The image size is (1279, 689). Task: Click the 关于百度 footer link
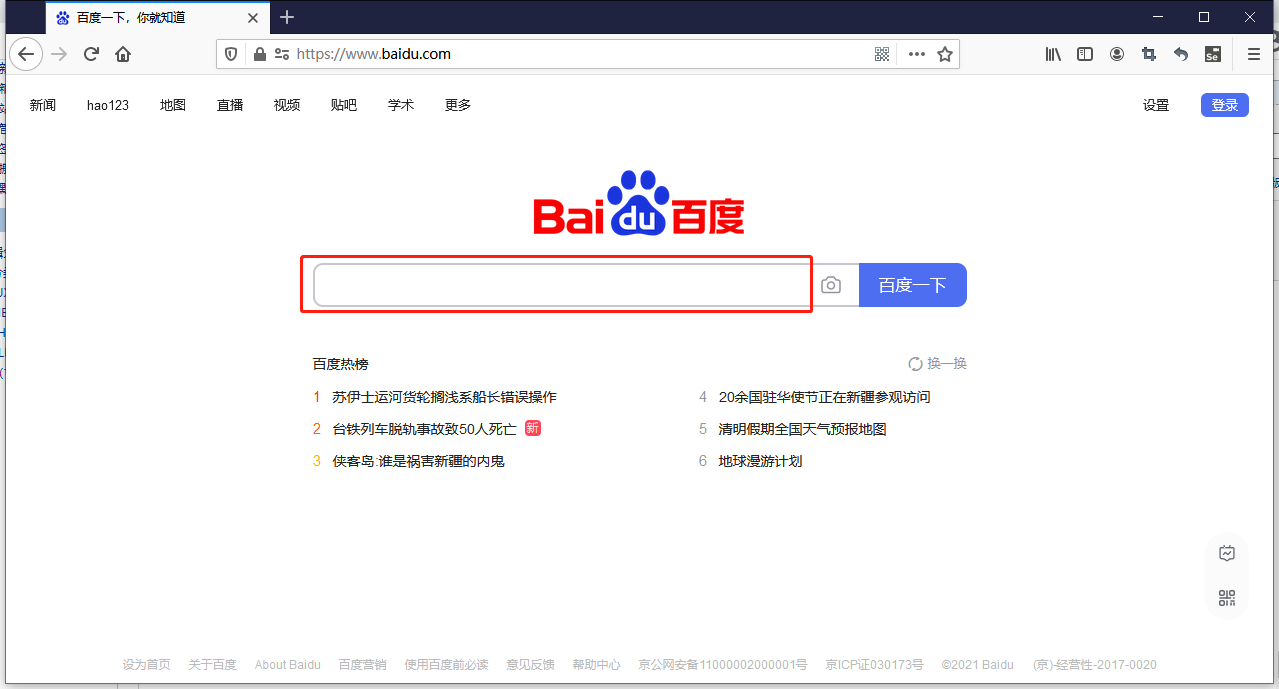pos(213,665)
